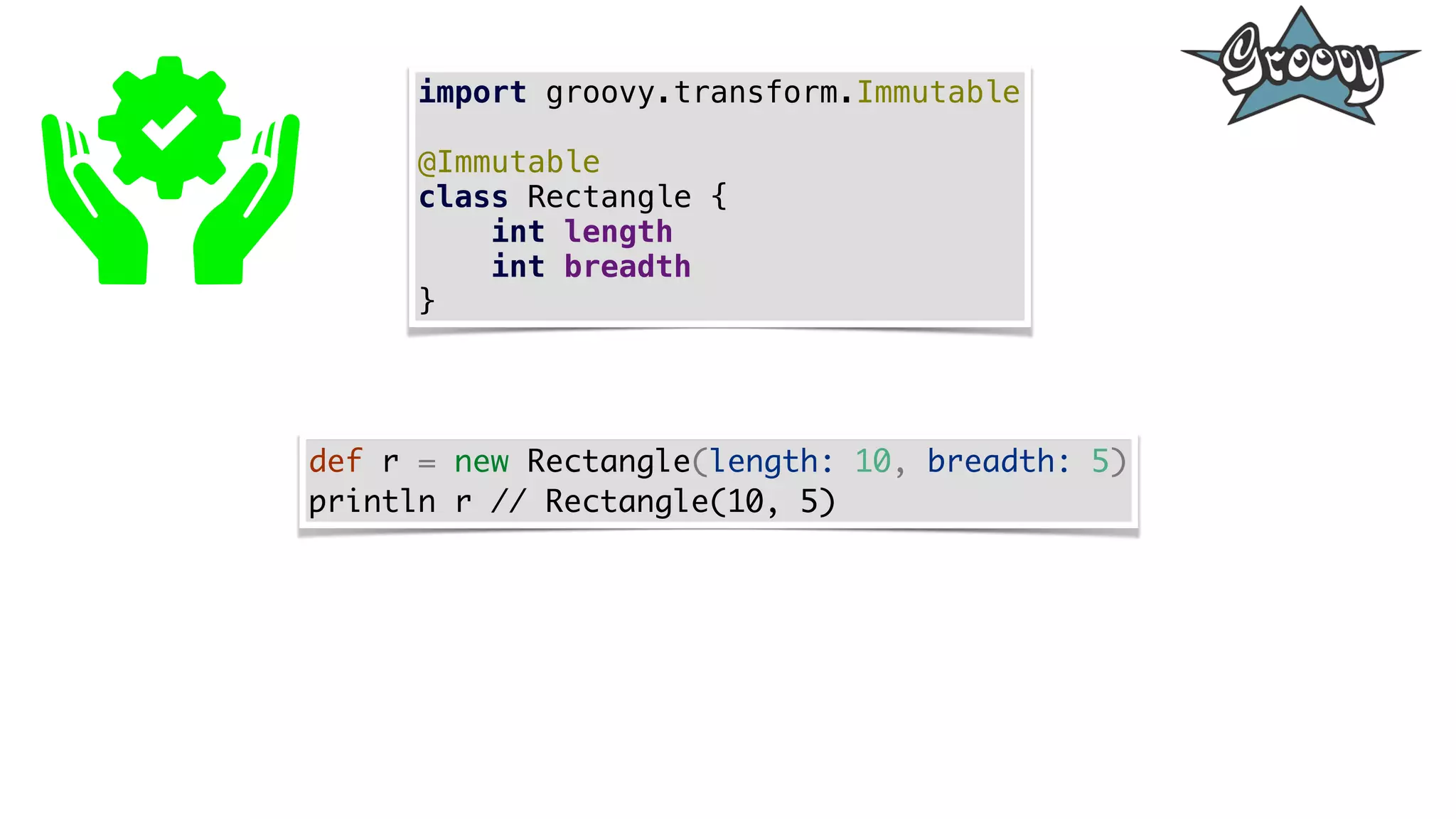Select the @Immutable annotation text

(509, 162)
